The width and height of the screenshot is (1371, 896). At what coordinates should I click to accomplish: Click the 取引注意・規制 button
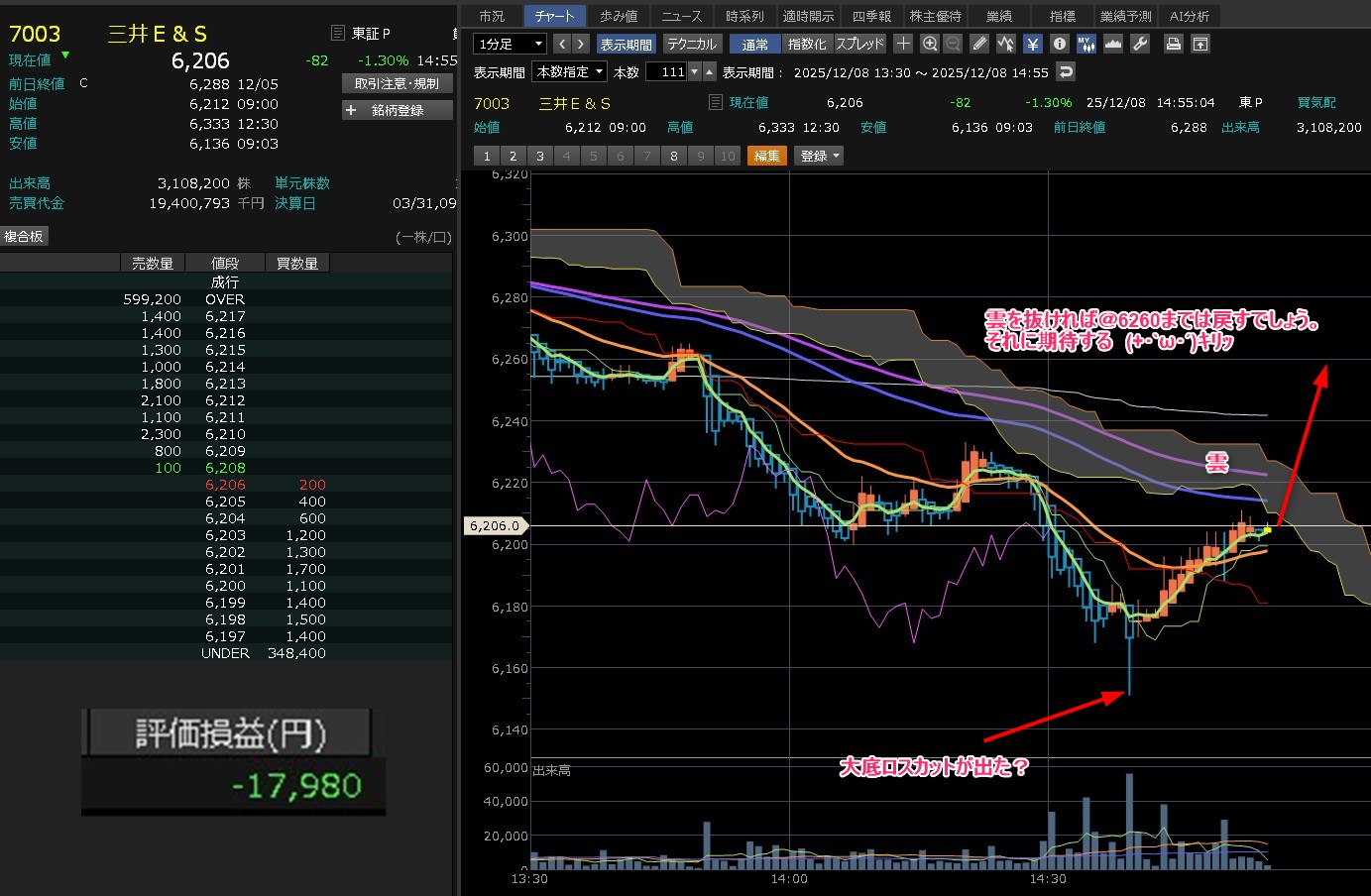[x=397, y=83]
